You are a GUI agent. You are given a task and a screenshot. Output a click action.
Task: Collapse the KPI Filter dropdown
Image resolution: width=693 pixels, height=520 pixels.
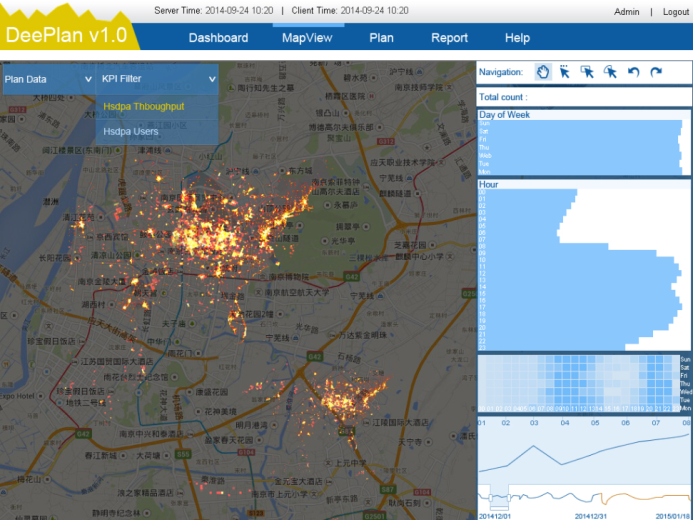coord(157,78)
